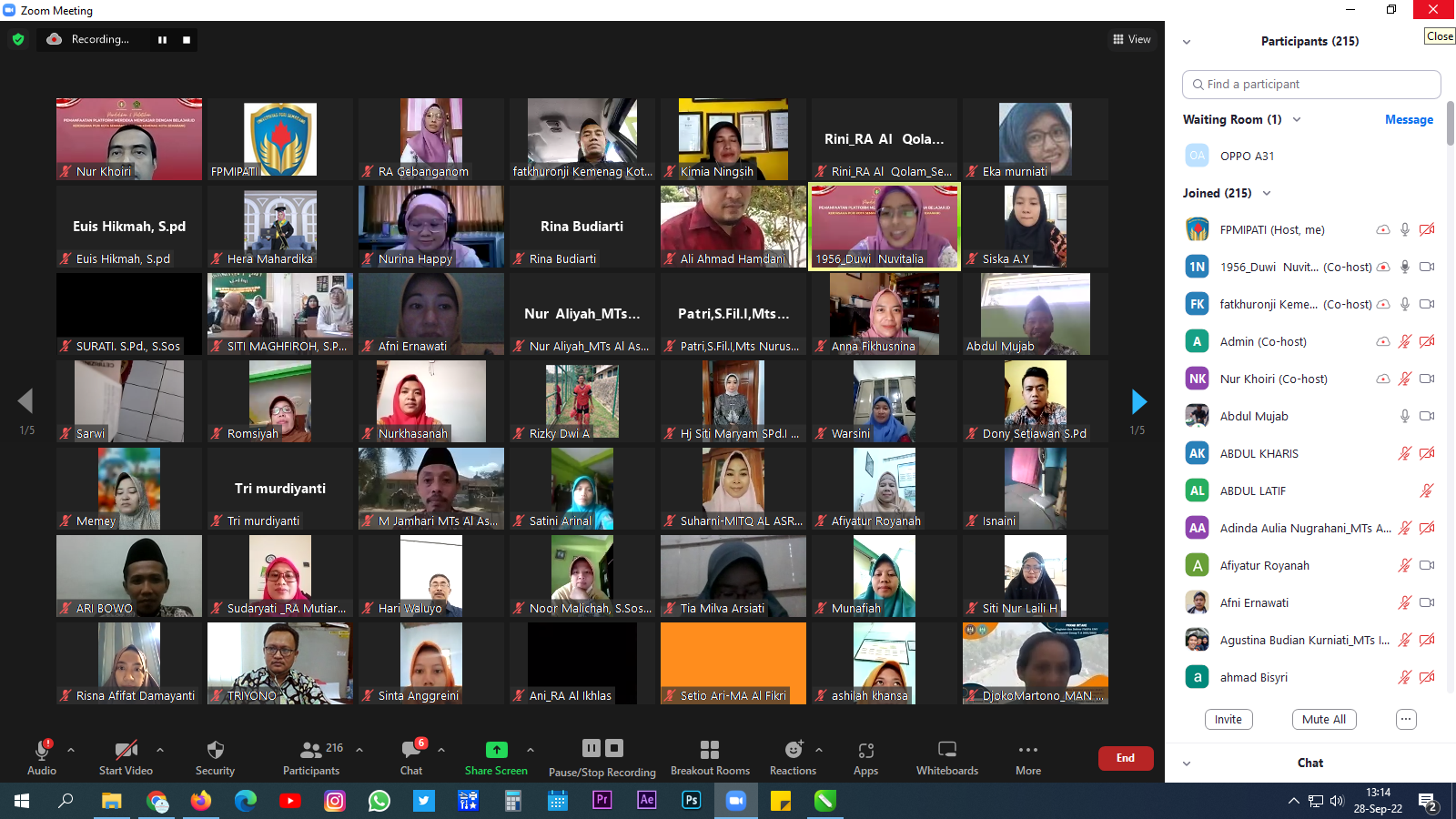1456x819 pixels.
Task: Open the Security shield icon
Action: 215,751
